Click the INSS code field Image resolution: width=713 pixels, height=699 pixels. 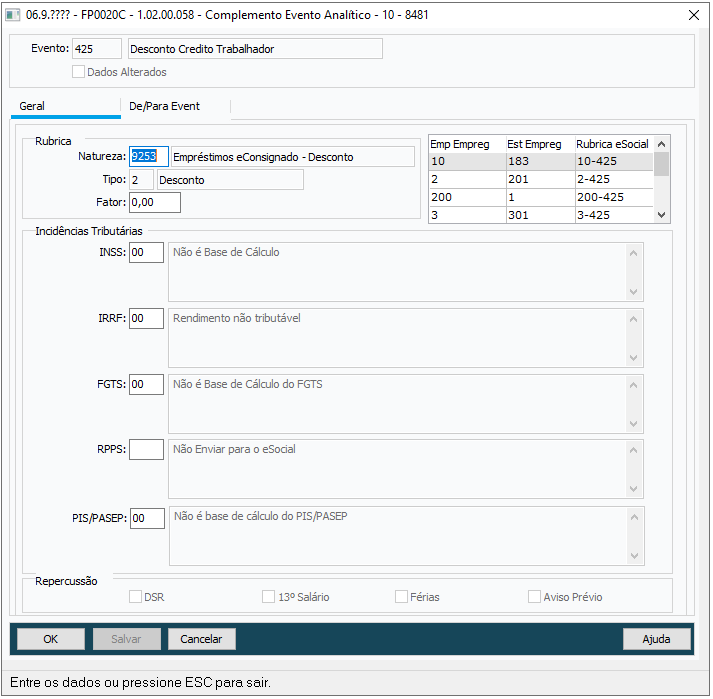coord(146,252)
